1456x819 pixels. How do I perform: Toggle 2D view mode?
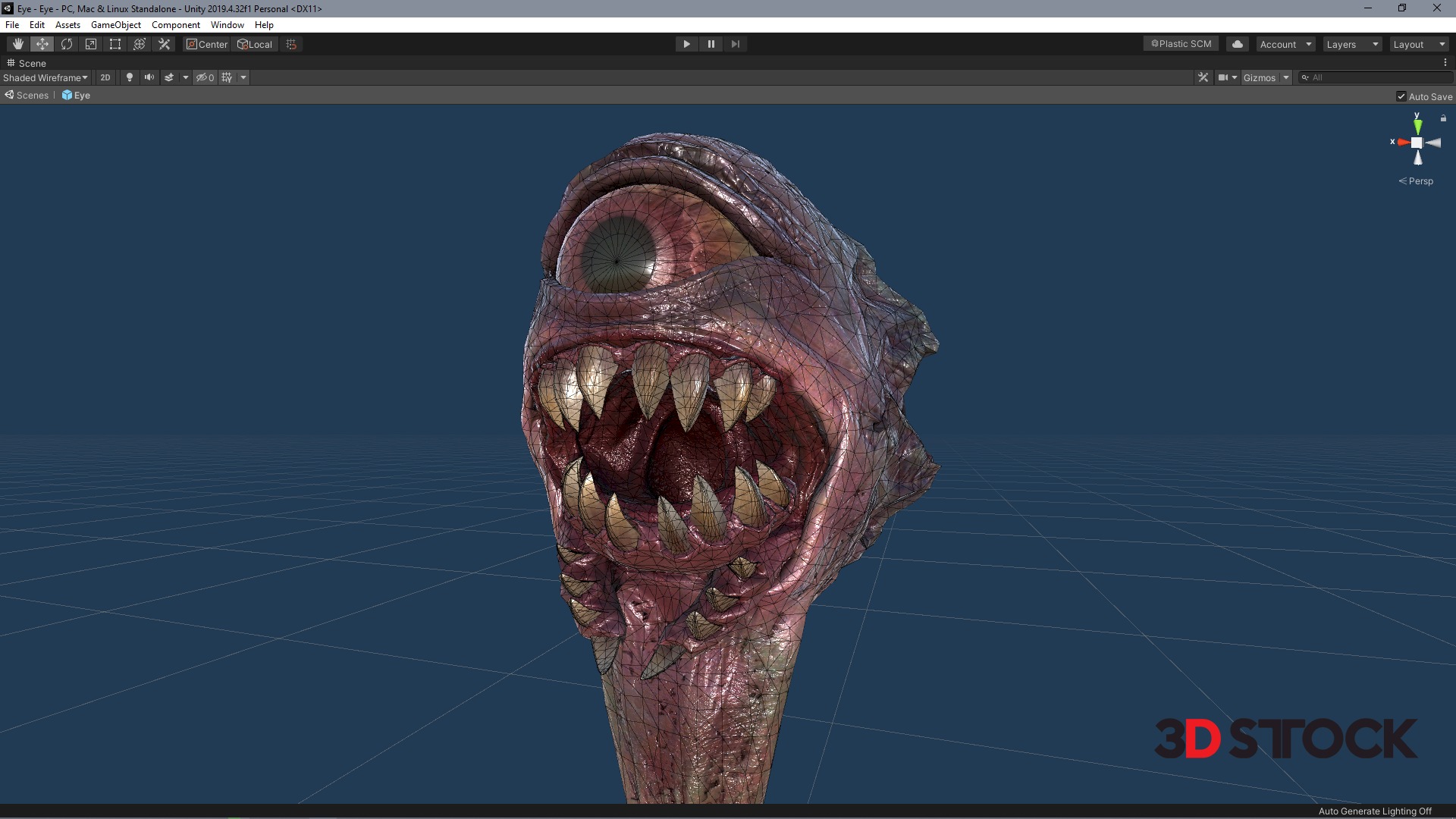105,77
